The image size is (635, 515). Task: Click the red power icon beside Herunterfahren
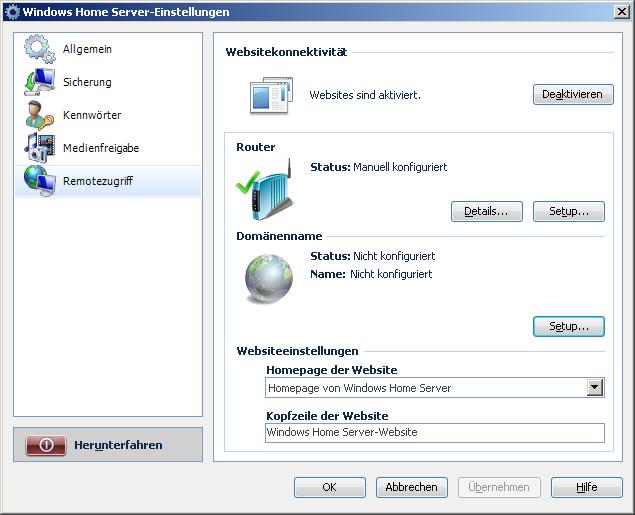(x=46, y=445)
